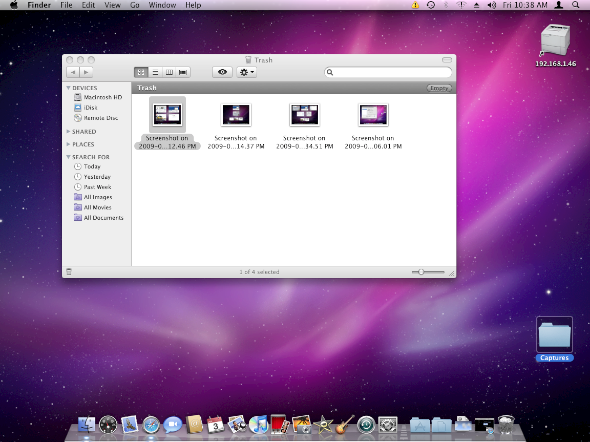The image size is (590, 442).
Task: Open the Window menu
Action: pos(162,5)
